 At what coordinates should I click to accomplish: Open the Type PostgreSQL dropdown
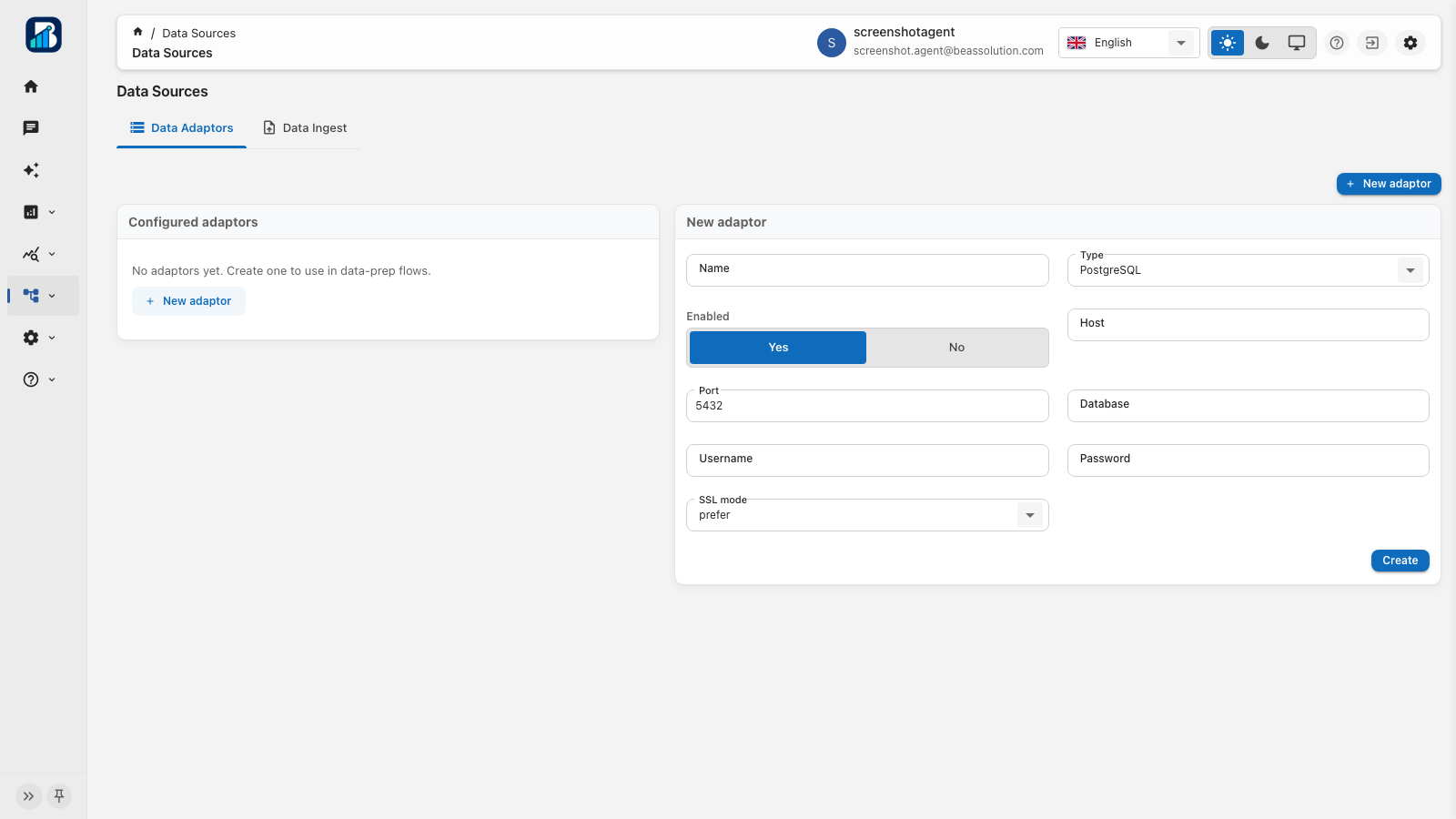tap(1248, 270)
